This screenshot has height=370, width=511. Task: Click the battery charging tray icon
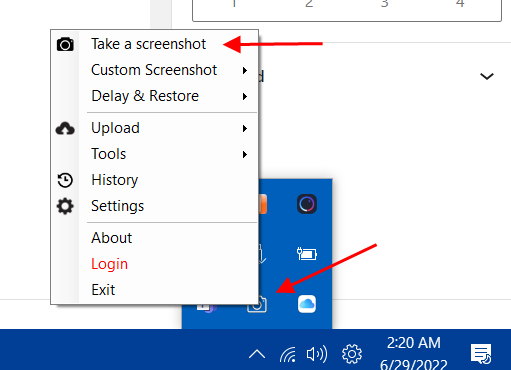pos(307,254)
